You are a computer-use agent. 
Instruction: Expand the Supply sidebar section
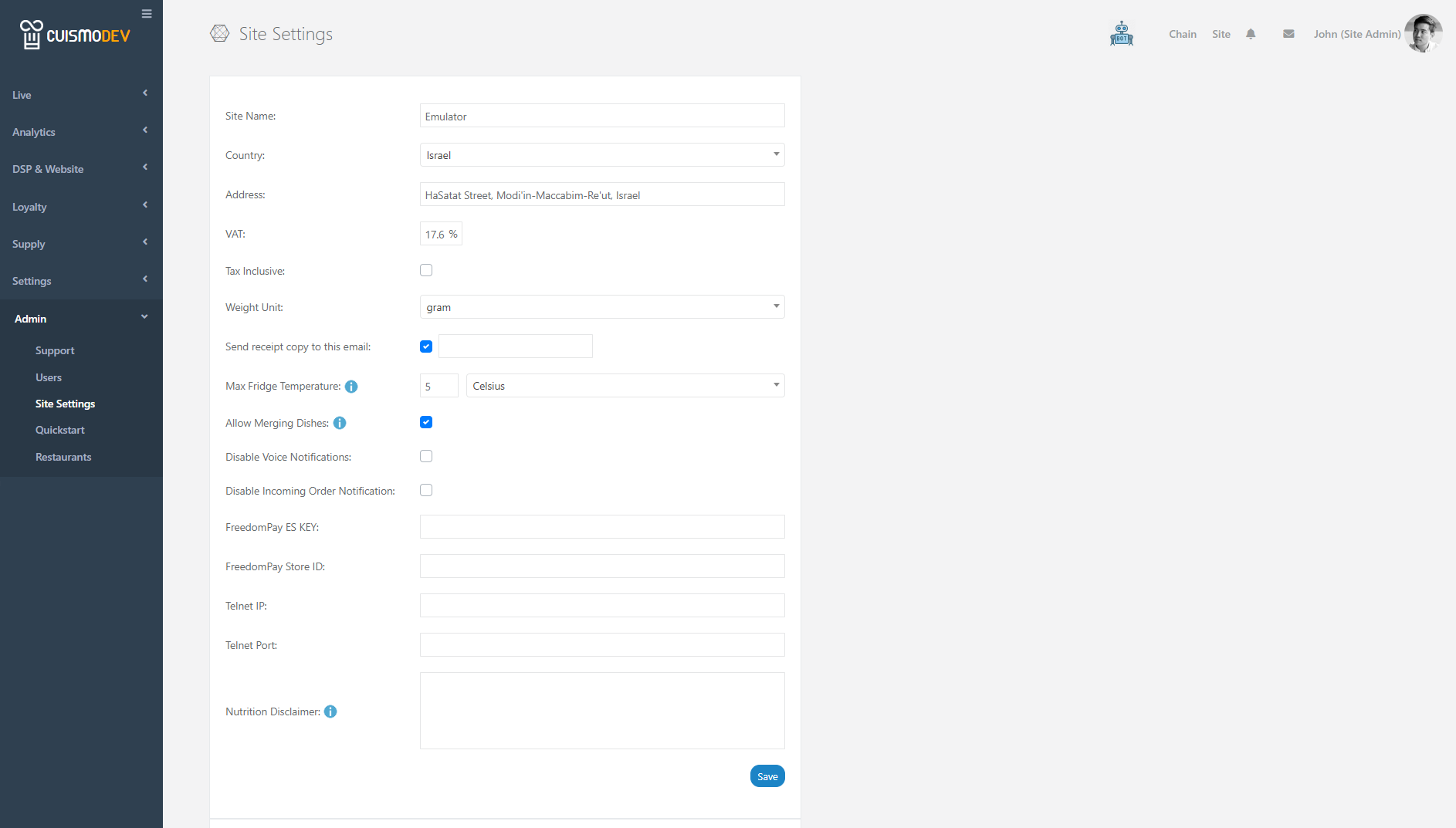pos(81,244)
